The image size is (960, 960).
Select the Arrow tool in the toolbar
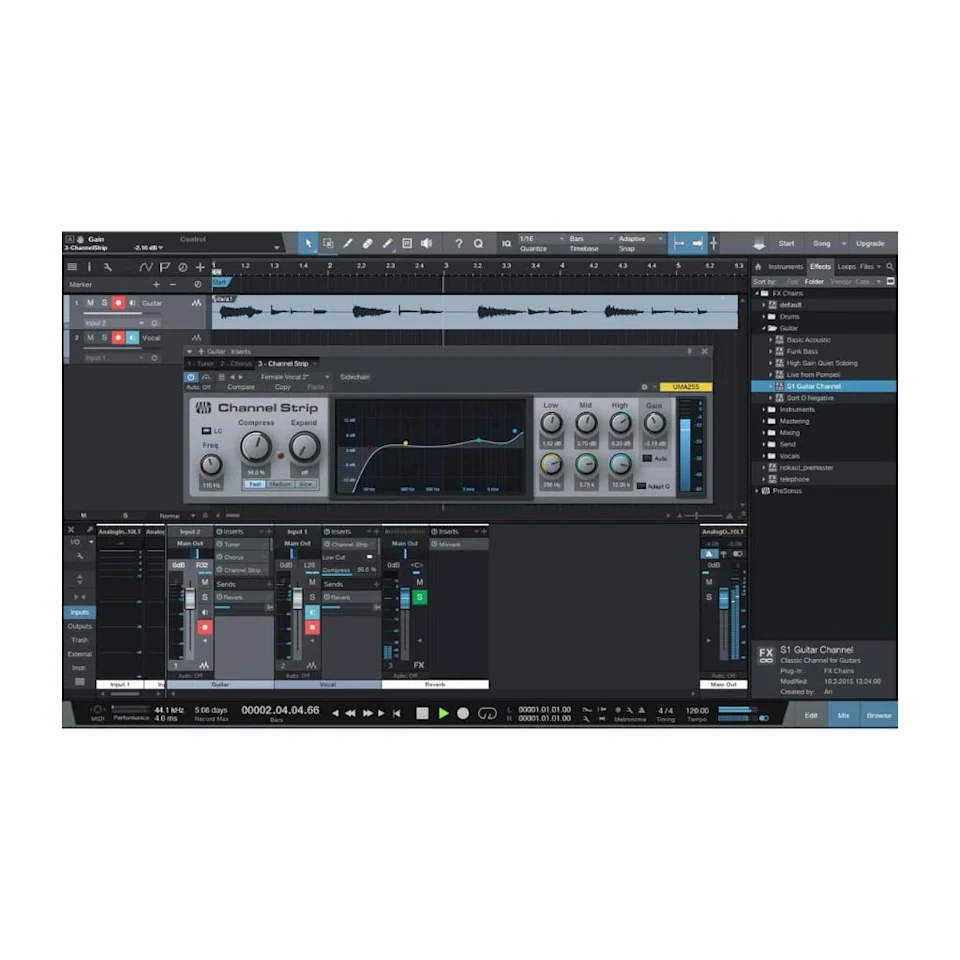pos(308,243)
